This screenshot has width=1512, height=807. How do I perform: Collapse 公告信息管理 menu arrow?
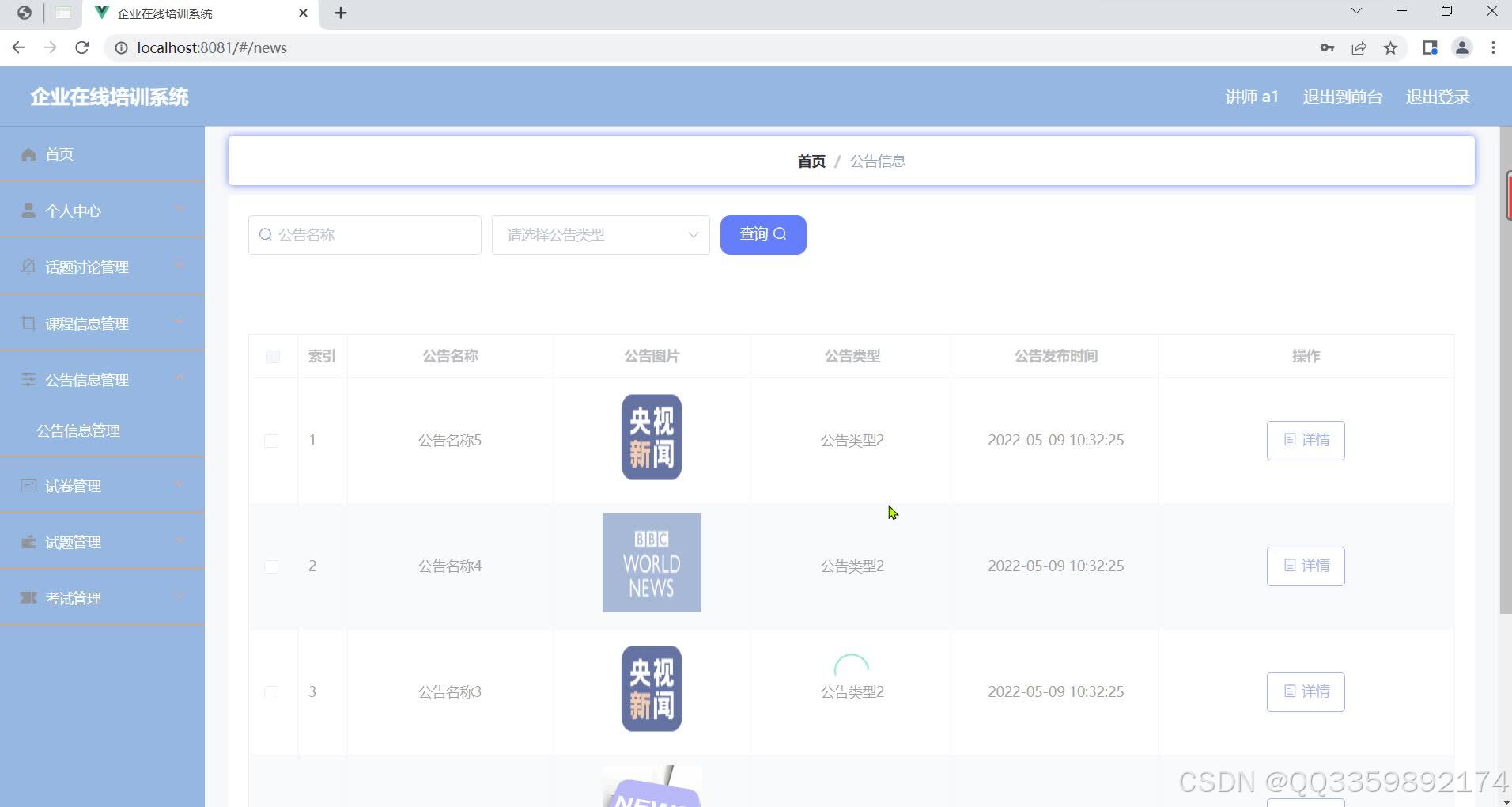tap(180, 378)
